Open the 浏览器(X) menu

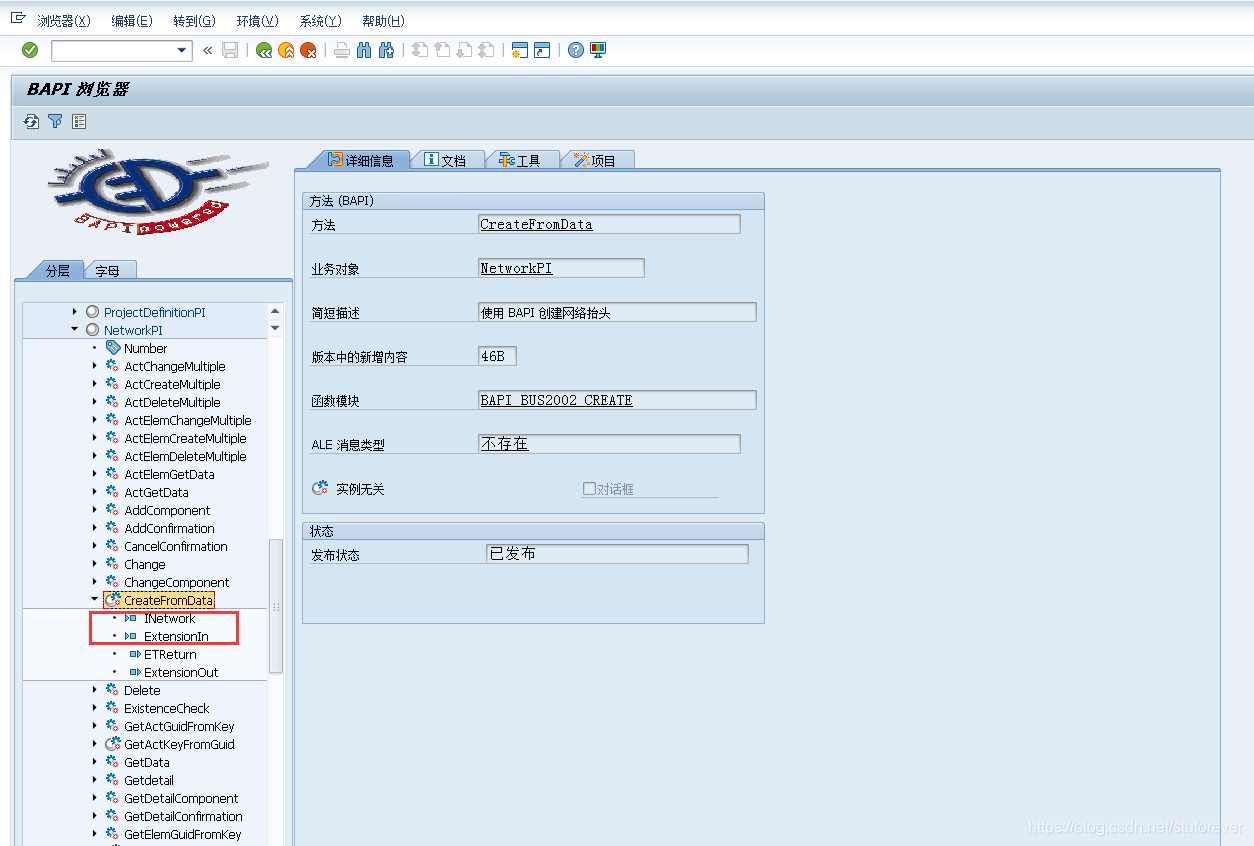(x=64, y=21)
